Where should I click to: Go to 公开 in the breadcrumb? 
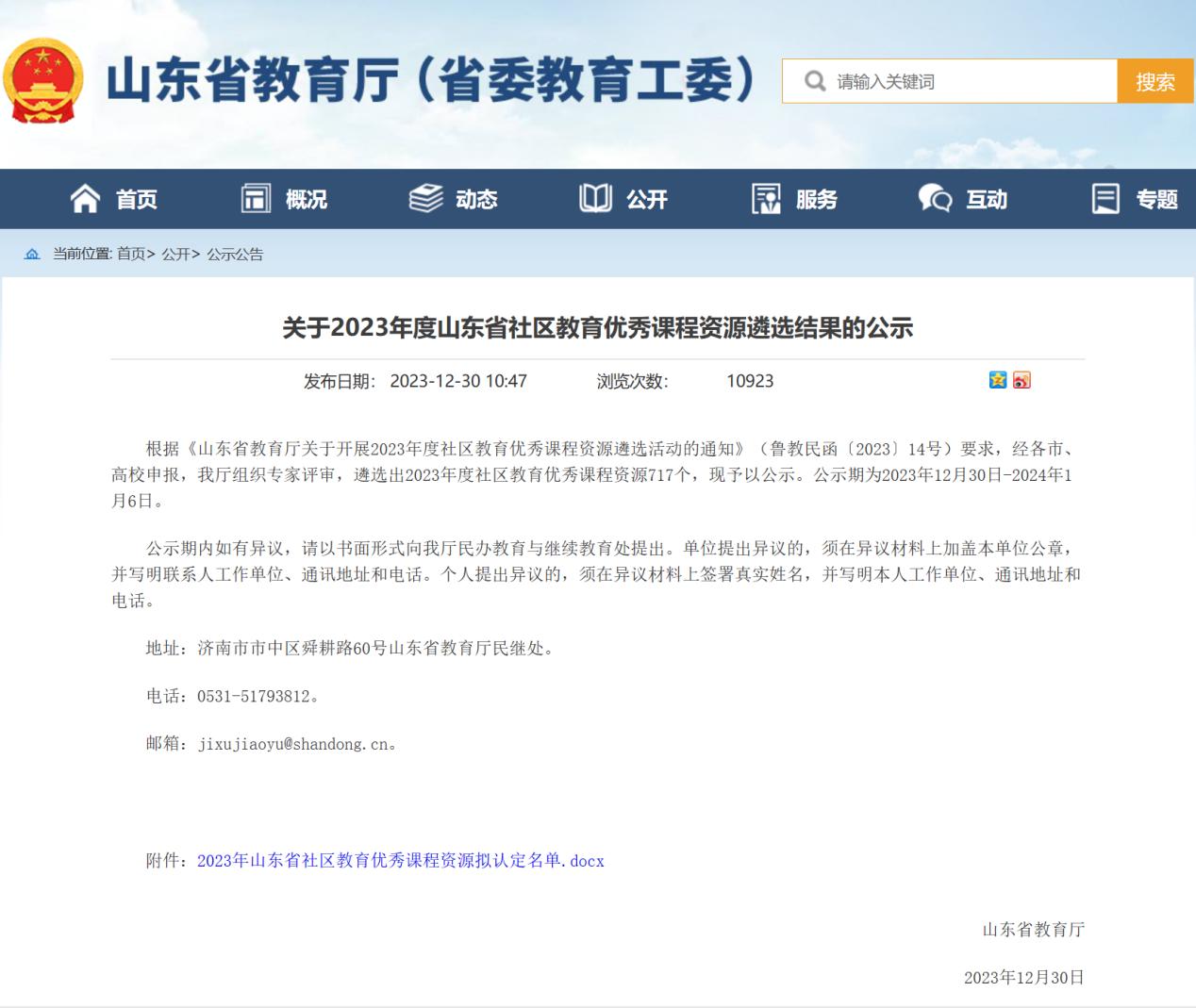[x=176, y=254]
